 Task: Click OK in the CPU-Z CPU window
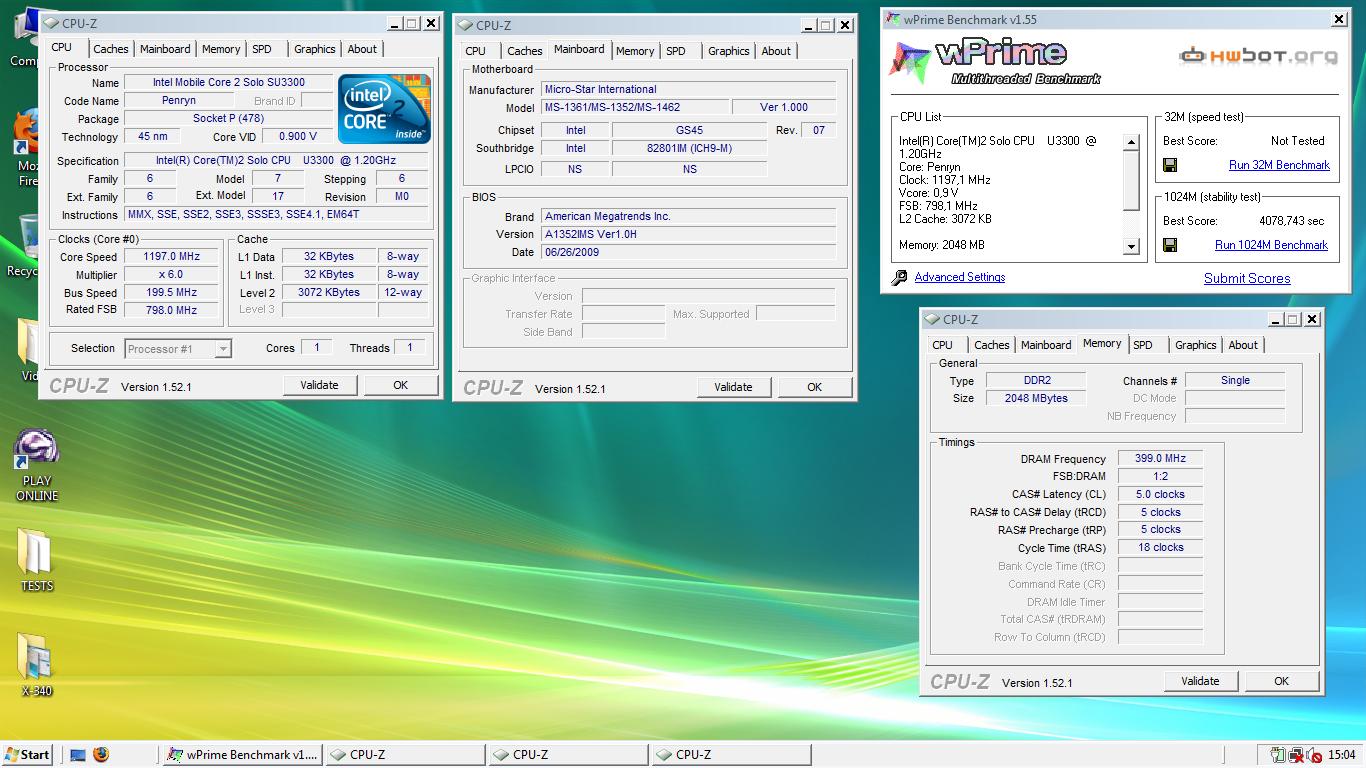[x=400, y=385]
